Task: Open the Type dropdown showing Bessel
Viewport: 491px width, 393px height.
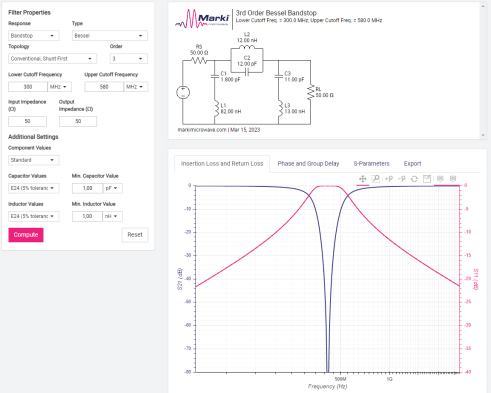Action: click(110, 36)
